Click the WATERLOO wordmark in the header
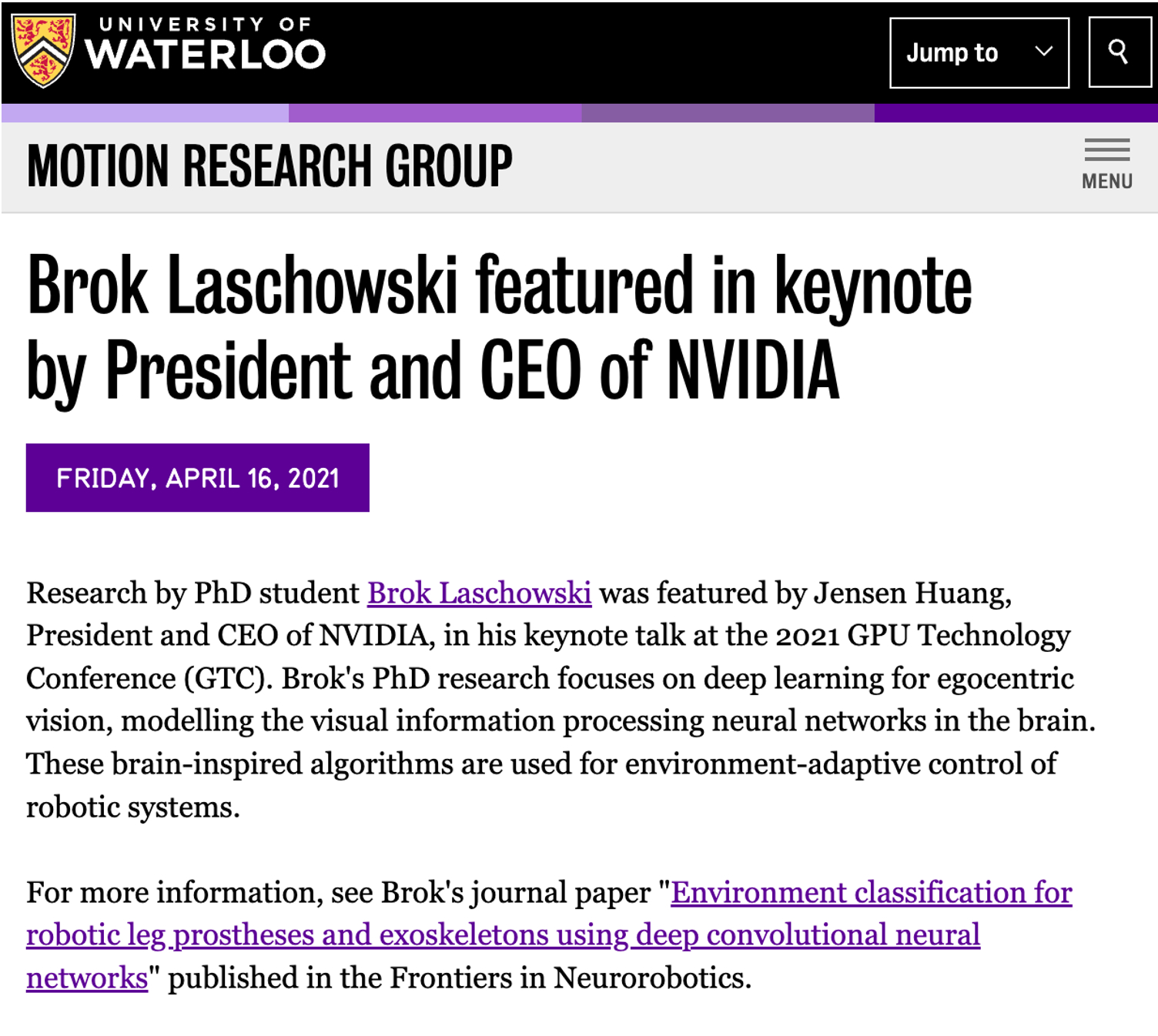The height and width of the screenshot is (1036, 1158). pyautogui.click(x=205, y=55)
